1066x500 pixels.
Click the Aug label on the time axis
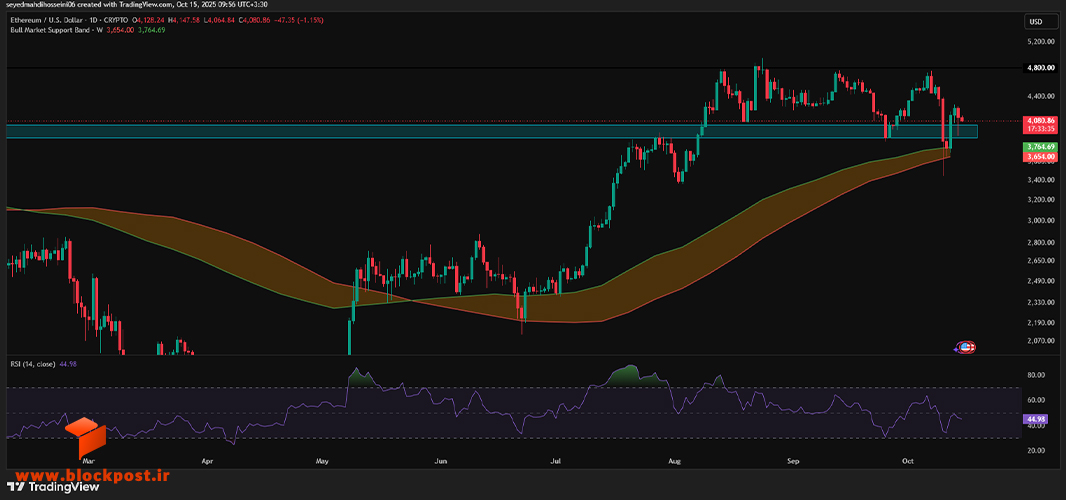pos(674,461)
